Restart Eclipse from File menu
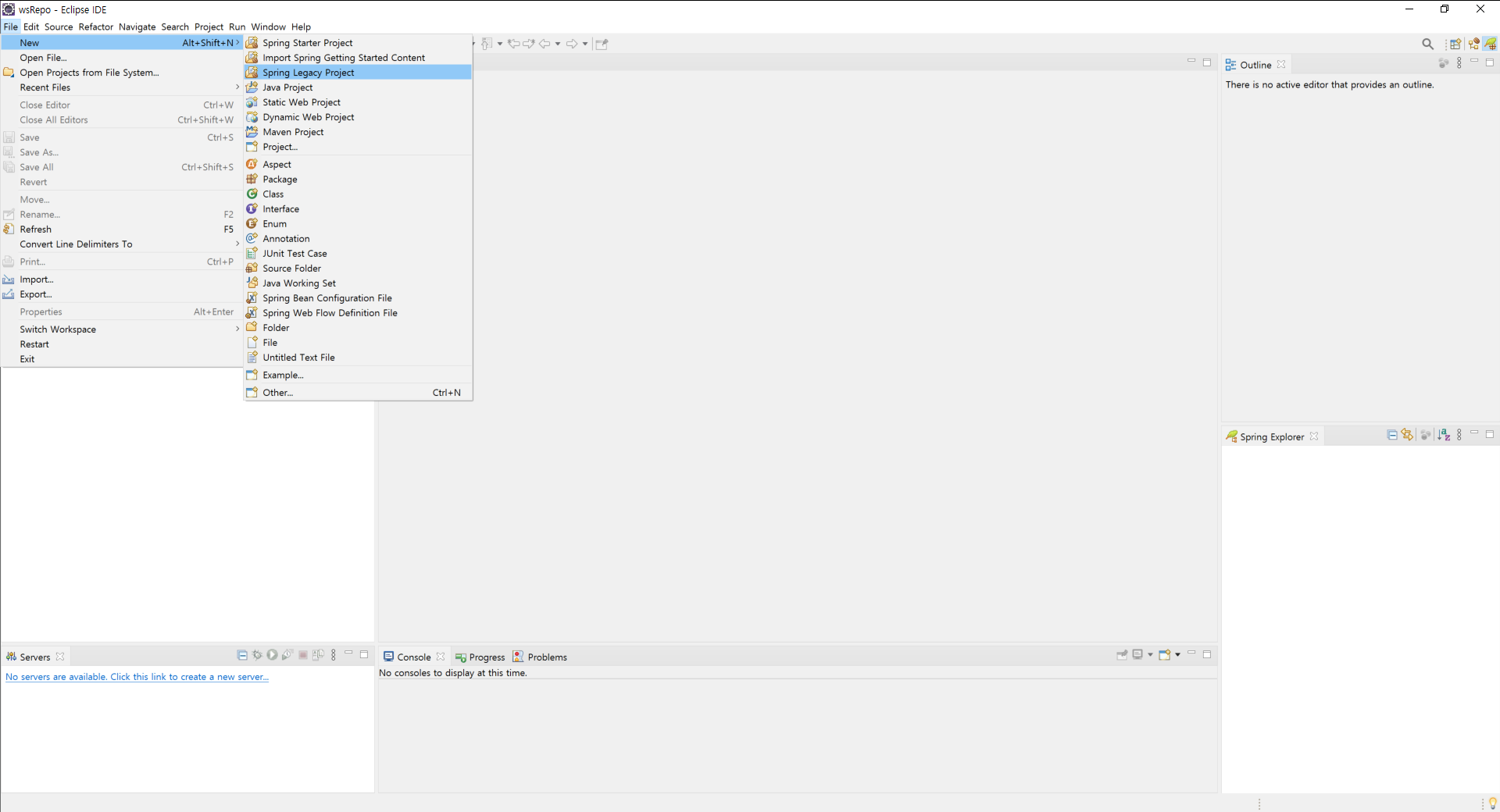Viewport: 1500px width, 812px height. 121,344
